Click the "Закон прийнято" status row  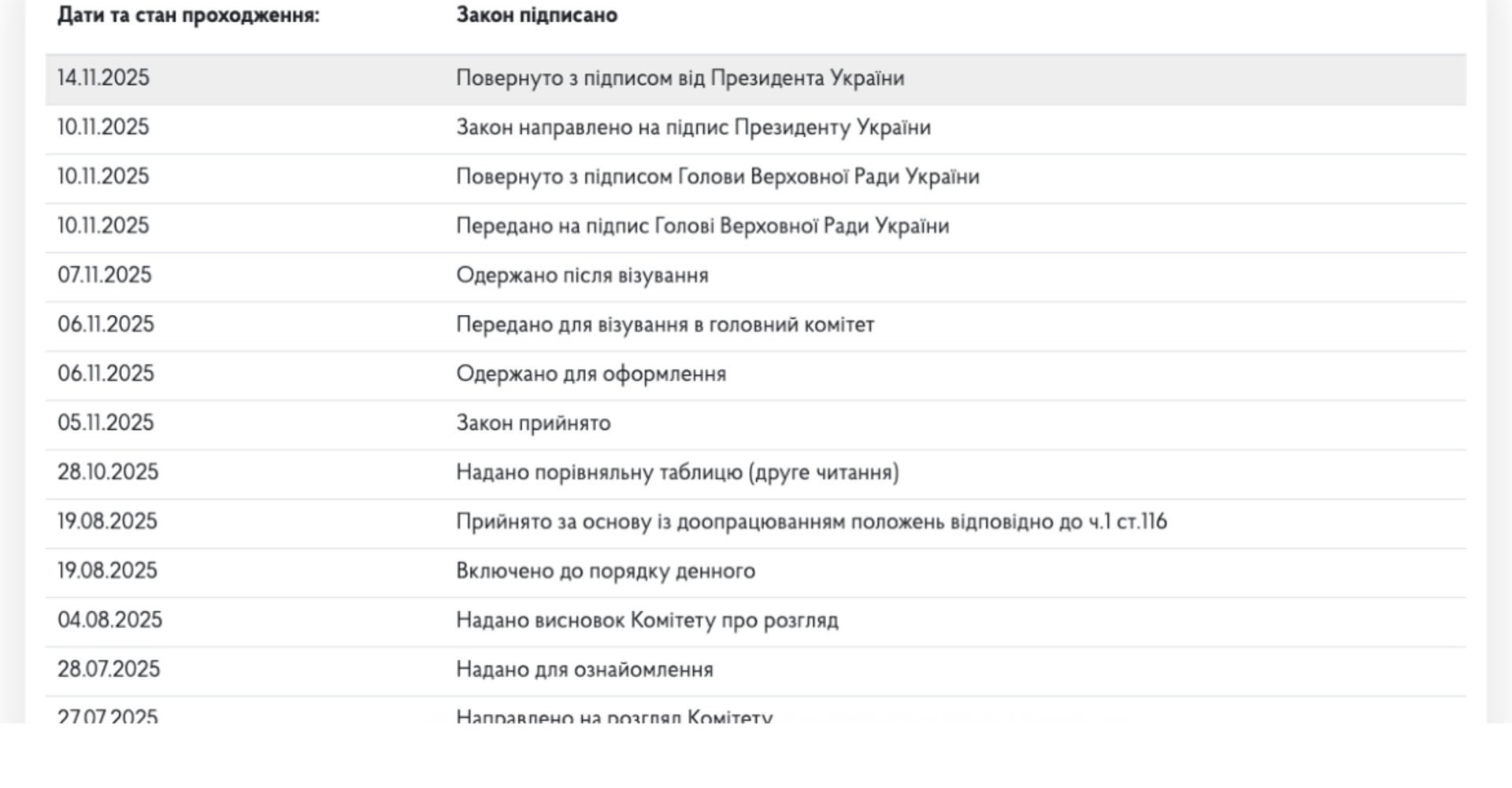(533, 424)
